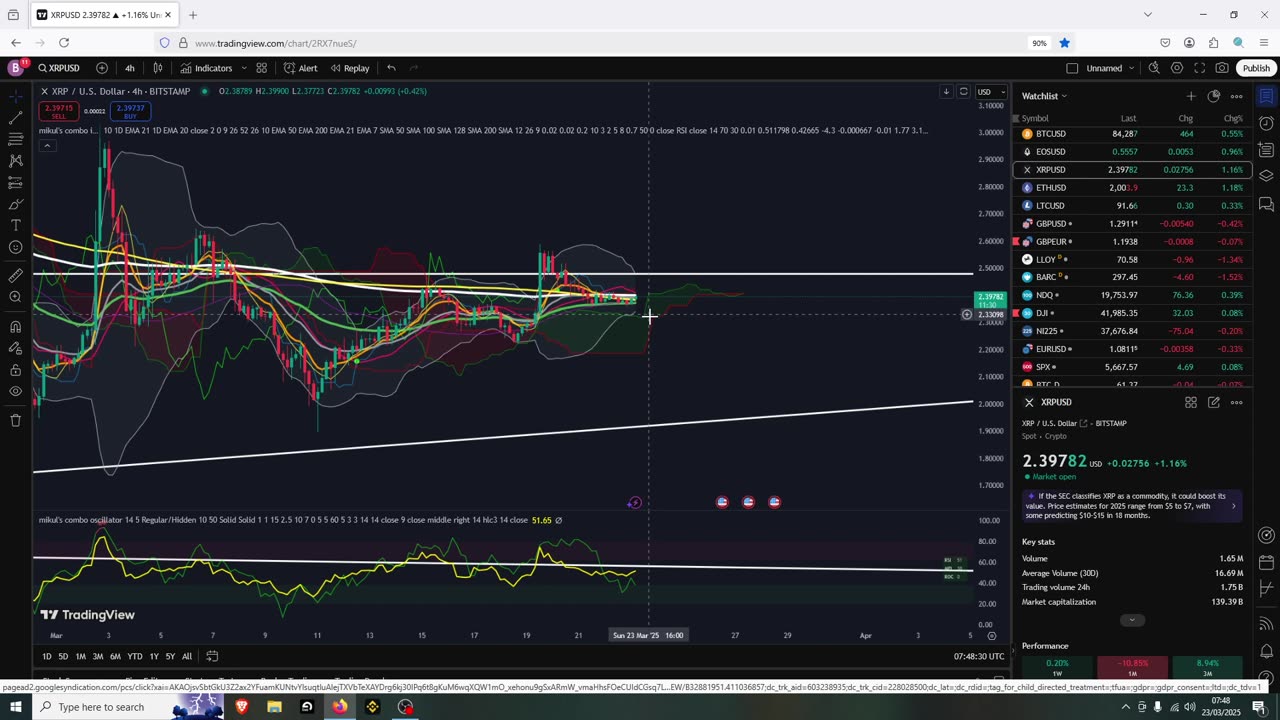The width and height of the screenshot is (1280, 720).
Task: Select ETHUSD in the watchlist
Action: 1132,188
